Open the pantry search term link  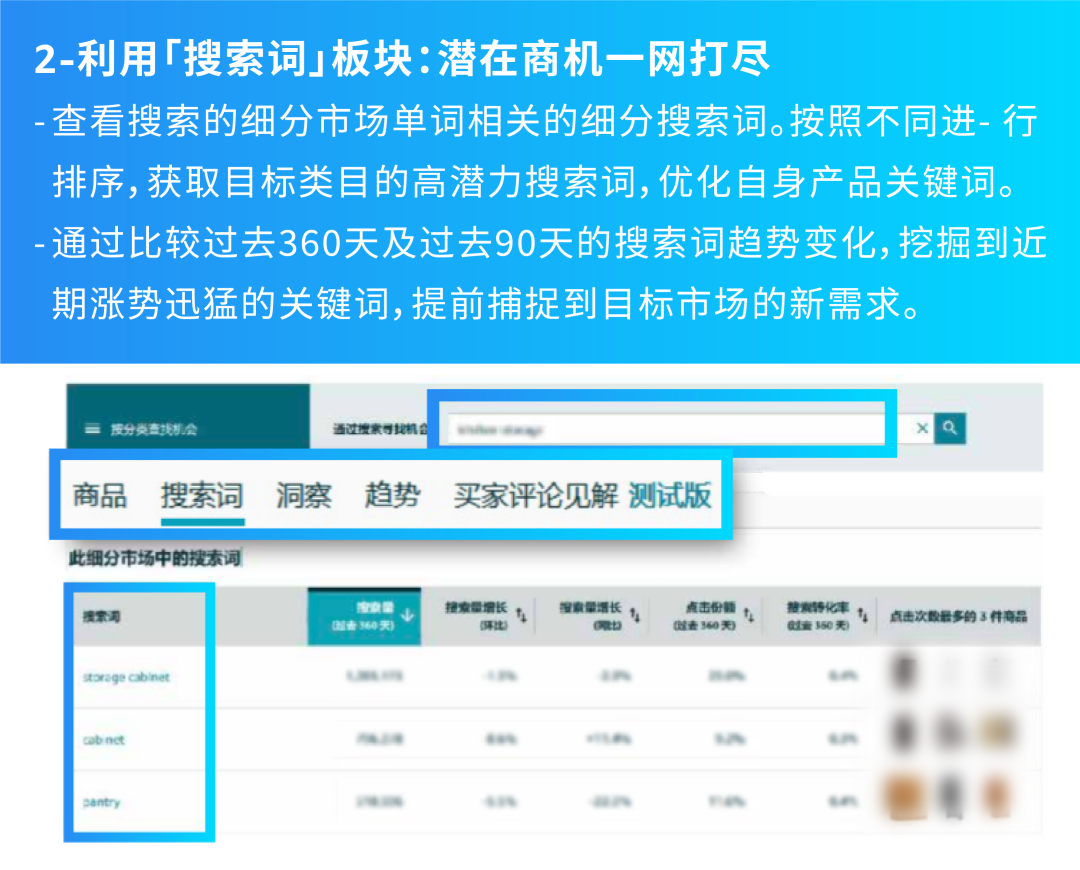(x=100, y=802)
